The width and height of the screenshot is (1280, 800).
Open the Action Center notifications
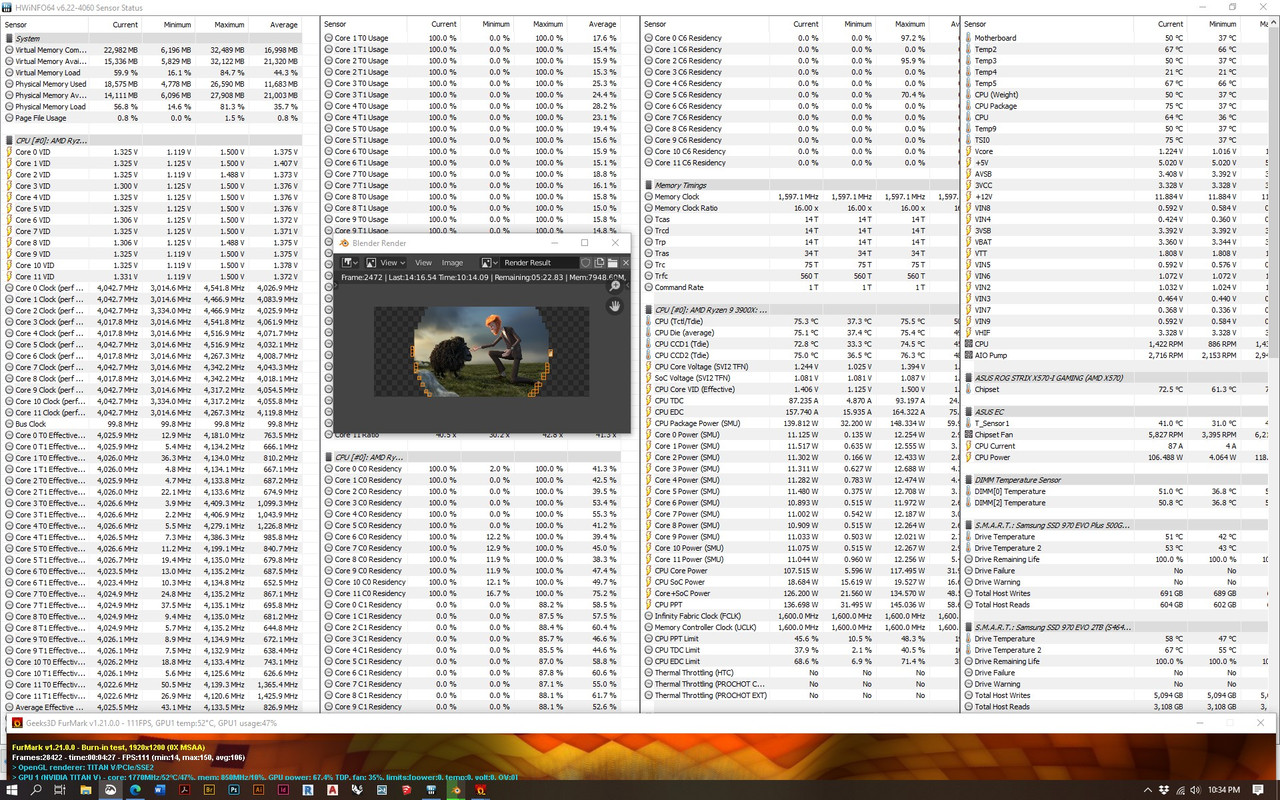tap(1258, 789)
